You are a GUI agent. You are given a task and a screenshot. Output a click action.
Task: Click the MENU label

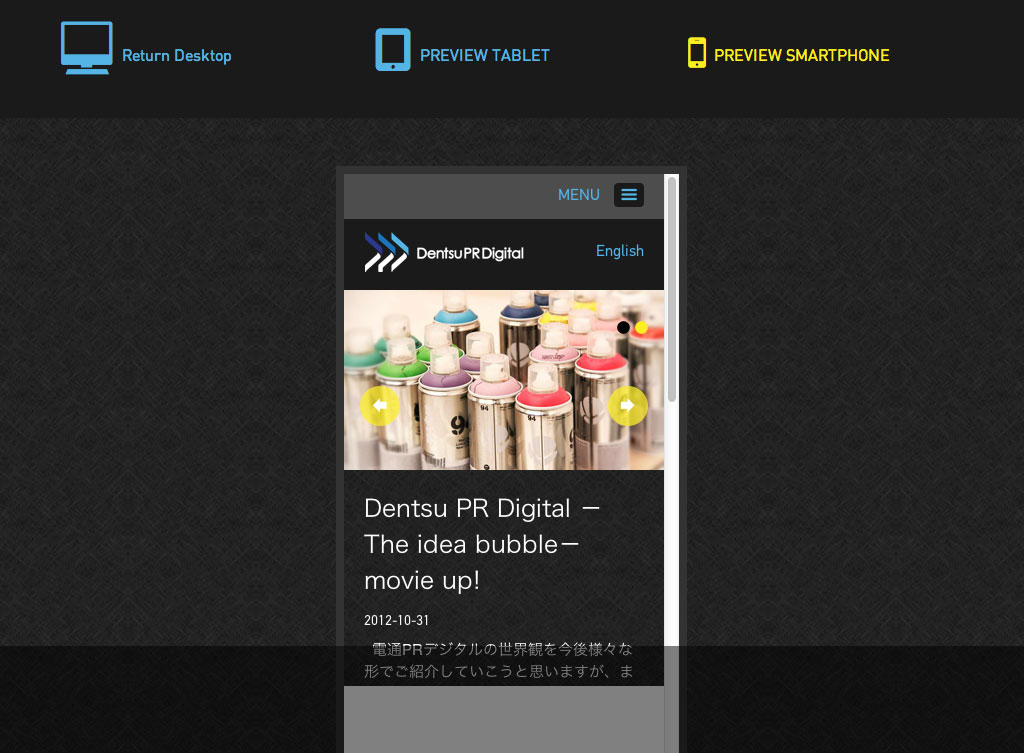(579, 195)
